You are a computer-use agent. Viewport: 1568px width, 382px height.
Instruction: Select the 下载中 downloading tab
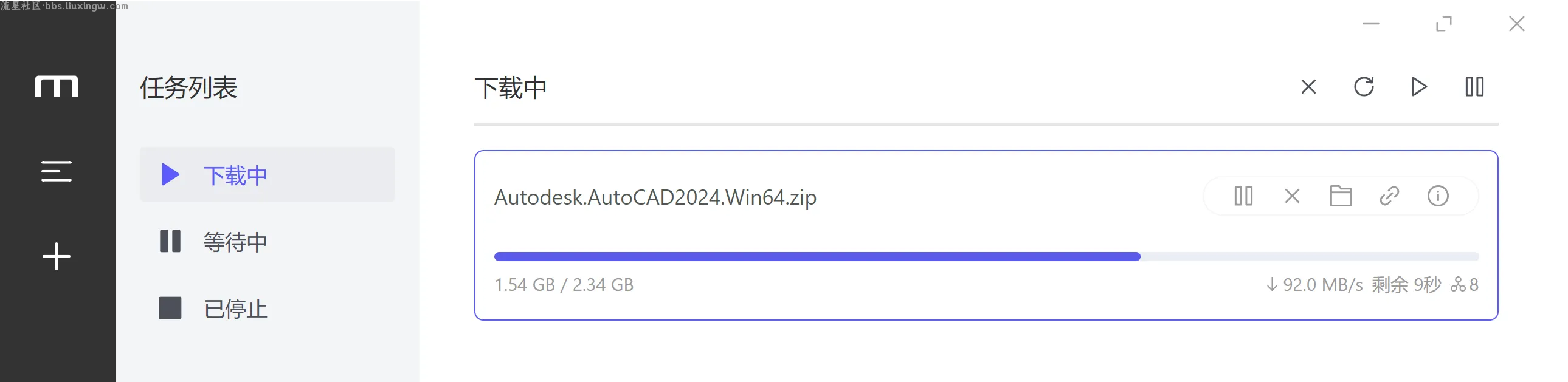pos(268,174)
